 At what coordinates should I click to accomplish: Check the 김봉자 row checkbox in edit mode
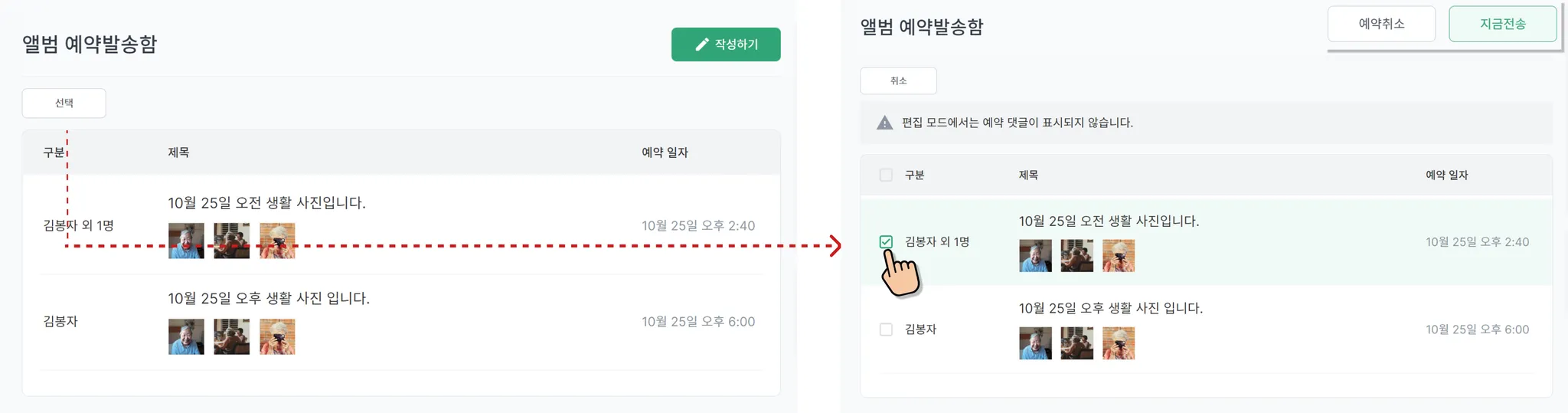click(886, 329)
